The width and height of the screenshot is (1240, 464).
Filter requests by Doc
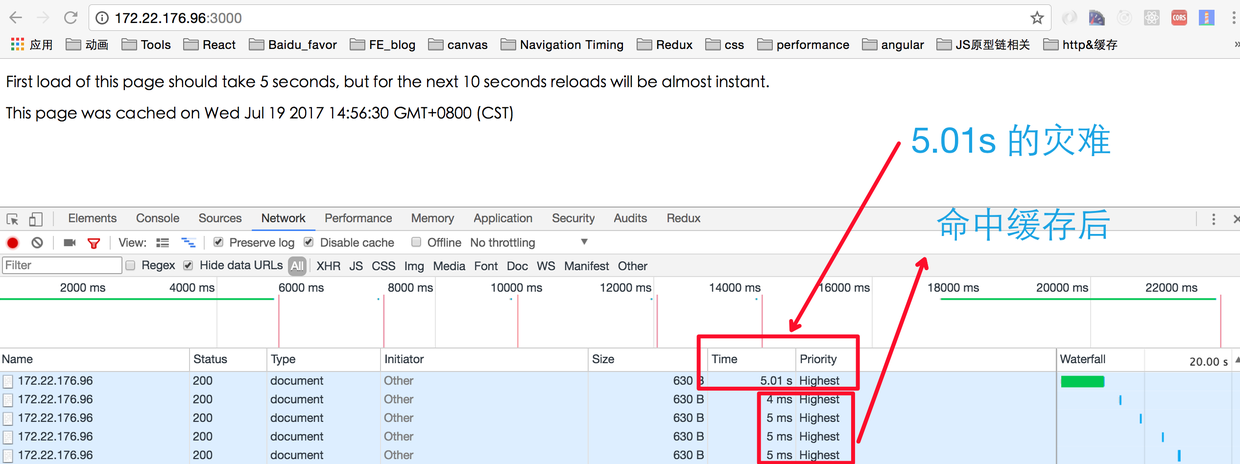tap(517, 266)
